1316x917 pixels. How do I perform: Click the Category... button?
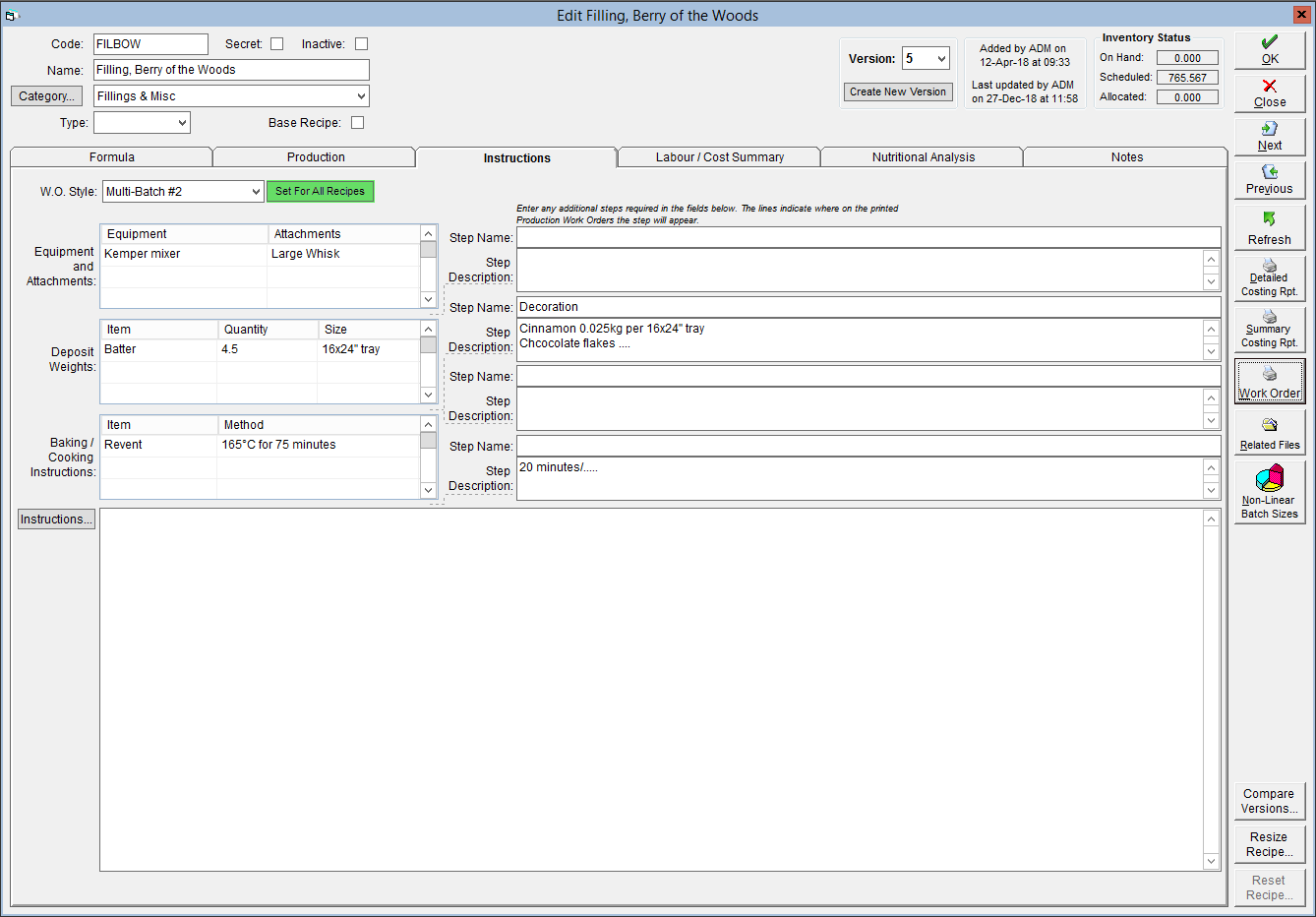46,96
